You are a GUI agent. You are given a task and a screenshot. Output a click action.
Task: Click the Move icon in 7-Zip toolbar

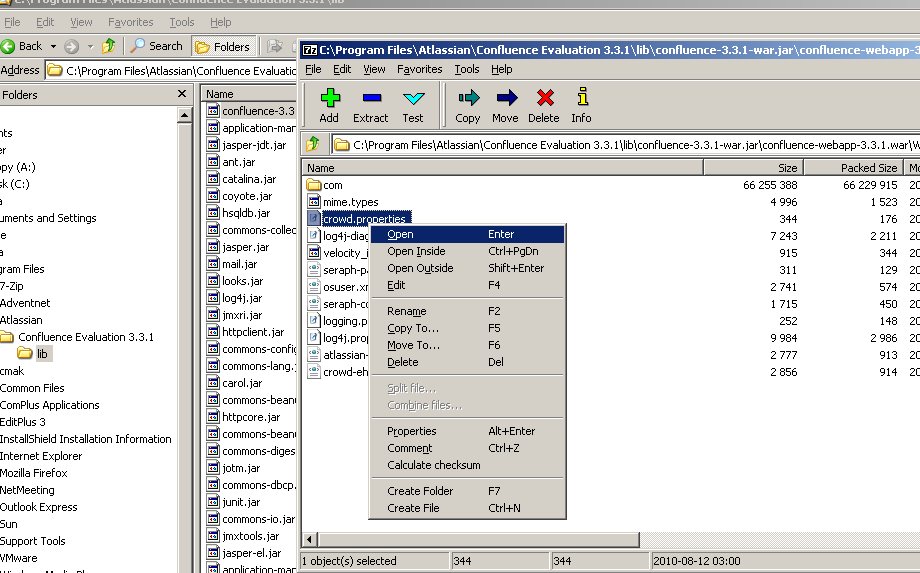pos(506,98)
